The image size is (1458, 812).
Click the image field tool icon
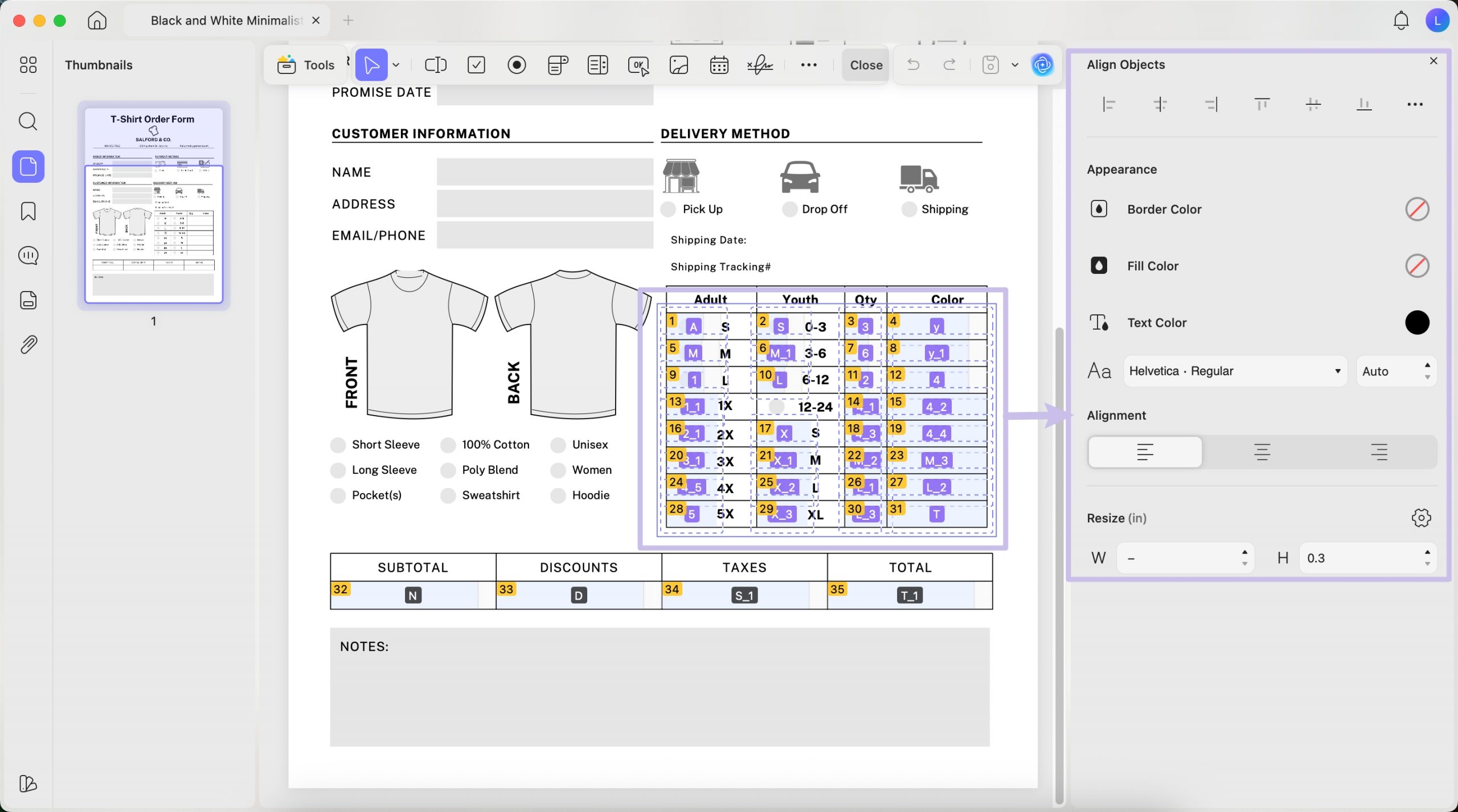pos(679,65)
